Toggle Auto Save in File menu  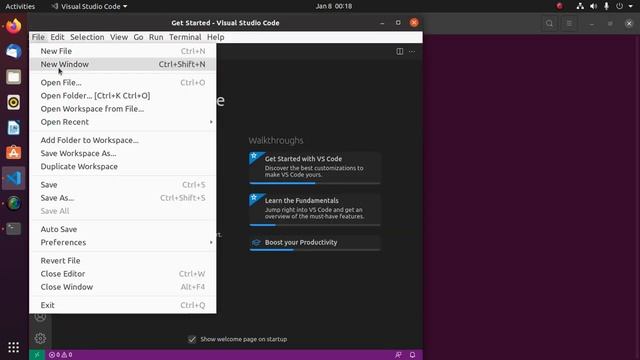pos(122,229)
